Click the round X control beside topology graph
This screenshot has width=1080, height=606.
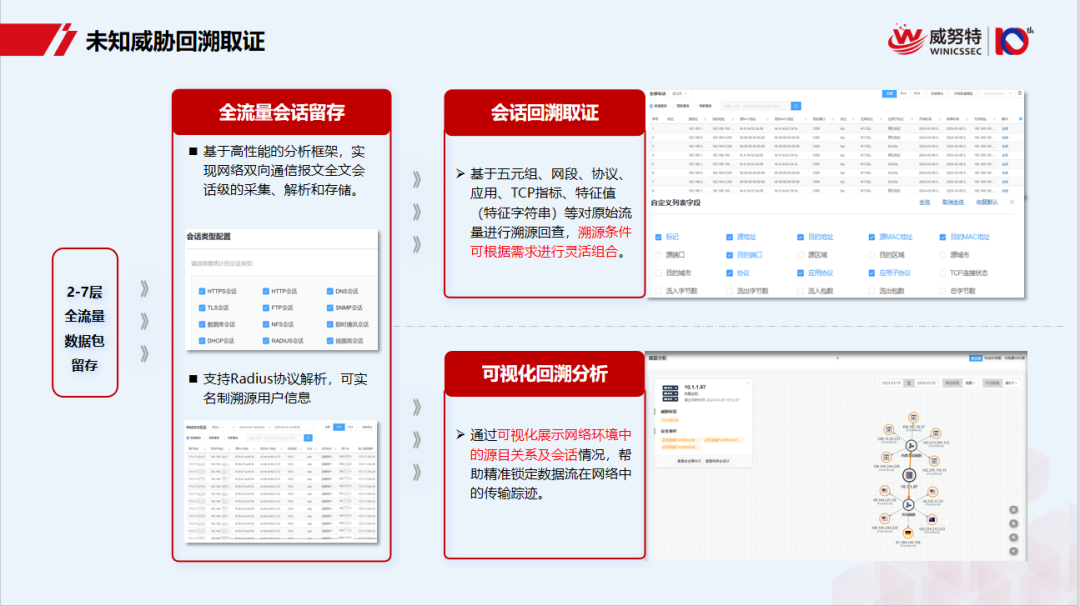pyautogui.click(x=1013, y=510)
